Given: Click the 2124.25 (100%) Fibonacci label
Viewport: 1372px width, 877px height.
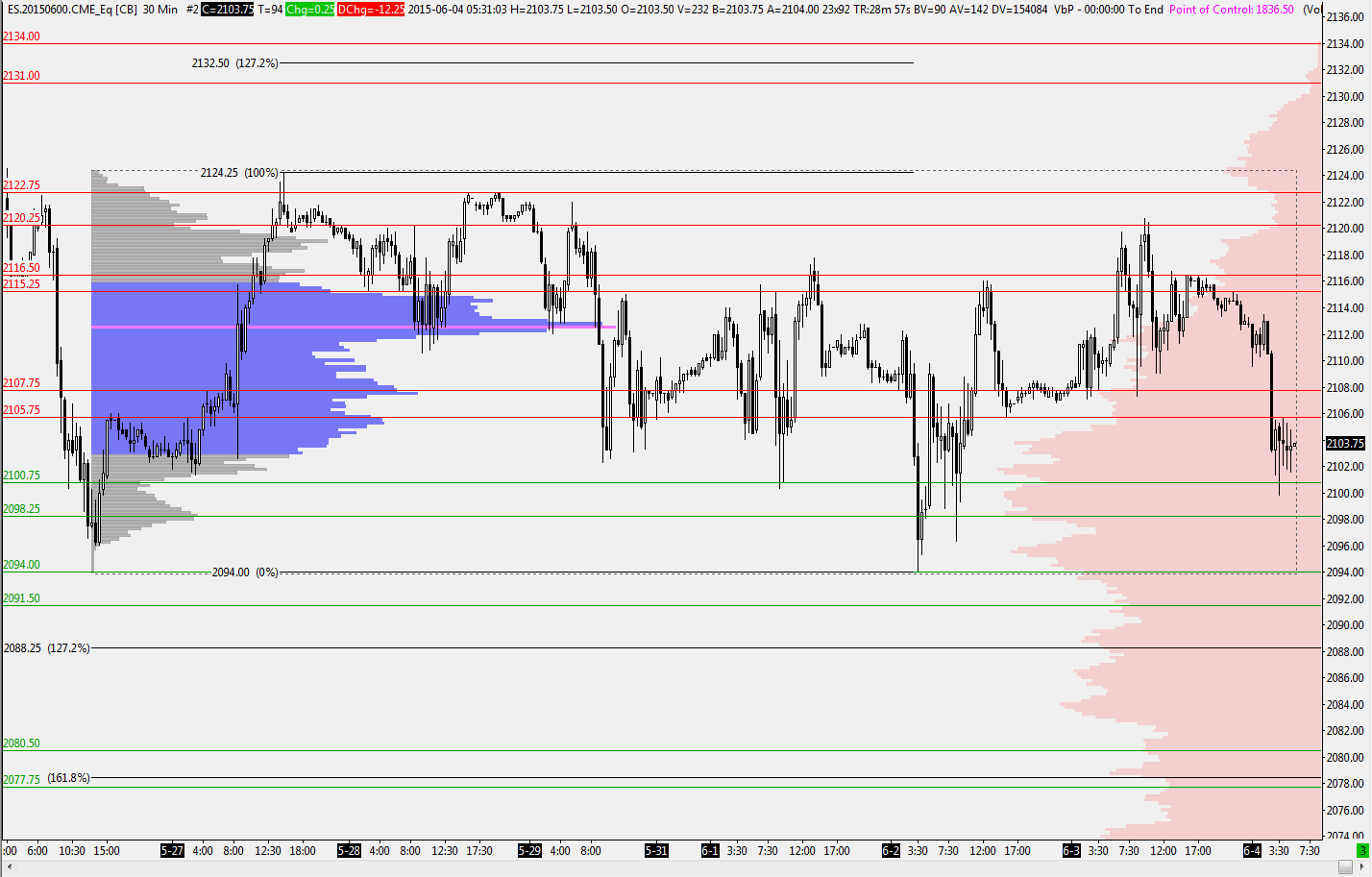Looking at the screenshot, I should pyautogui.click(x=239, y=173).
